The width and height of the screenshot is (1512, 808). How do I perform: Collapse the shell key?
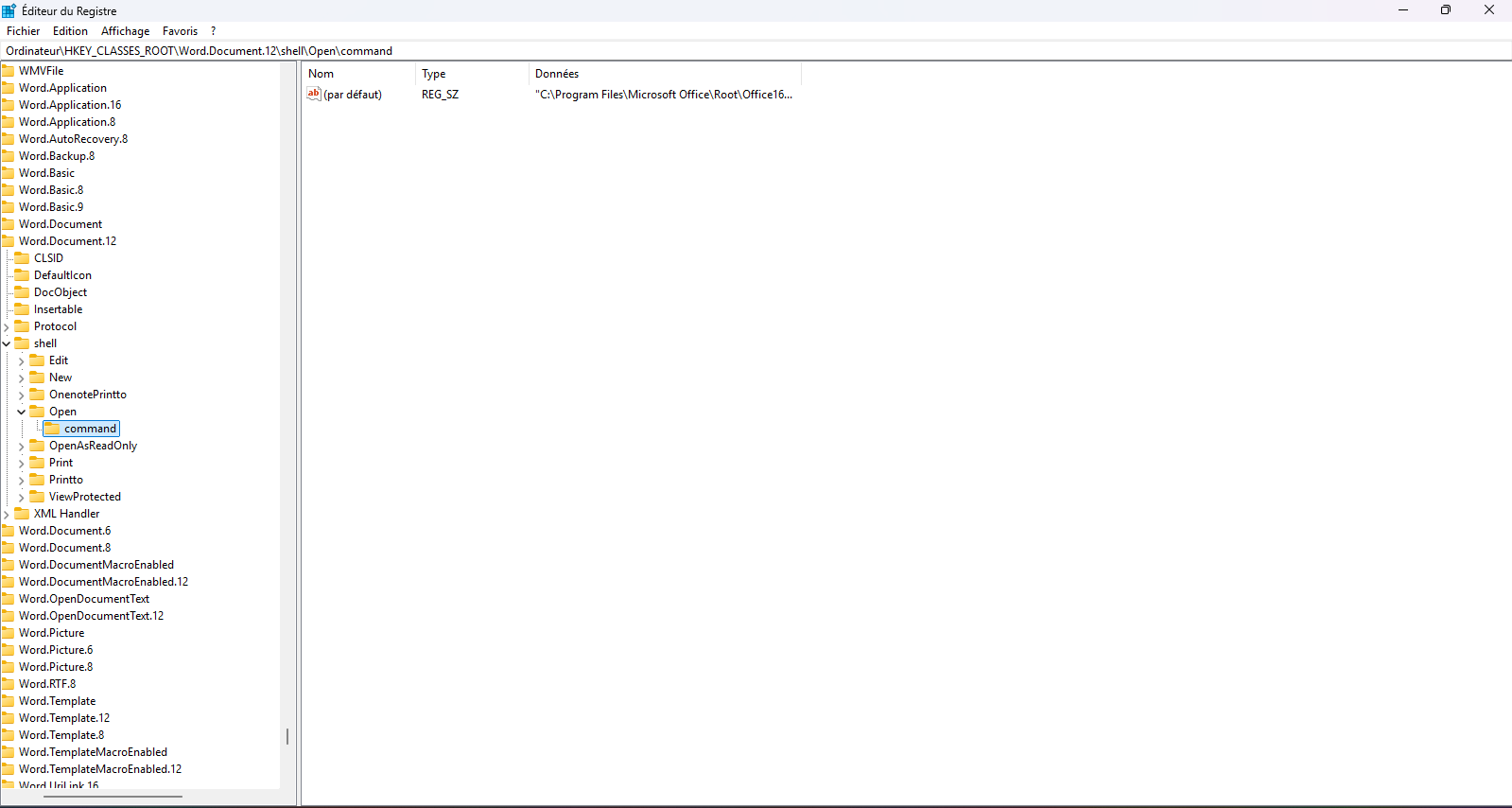click(x=7, y=343)
